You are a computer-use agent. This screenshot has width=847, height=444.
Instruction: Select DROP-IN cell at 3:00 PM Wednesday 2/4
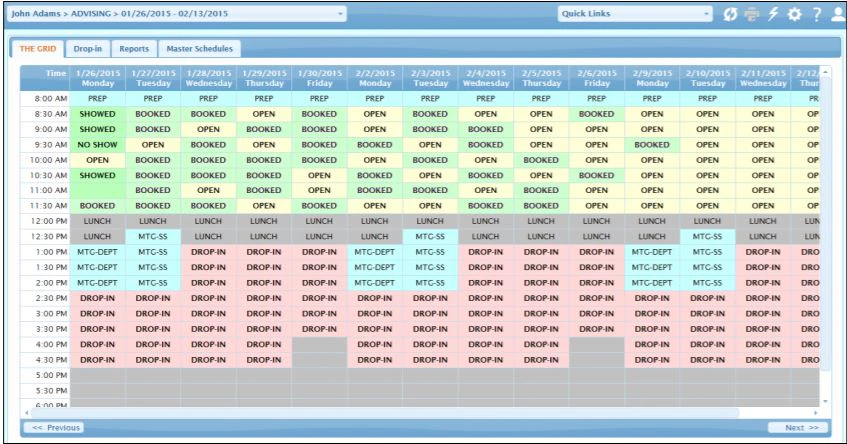pyautogui.click(x=486, y=313)
